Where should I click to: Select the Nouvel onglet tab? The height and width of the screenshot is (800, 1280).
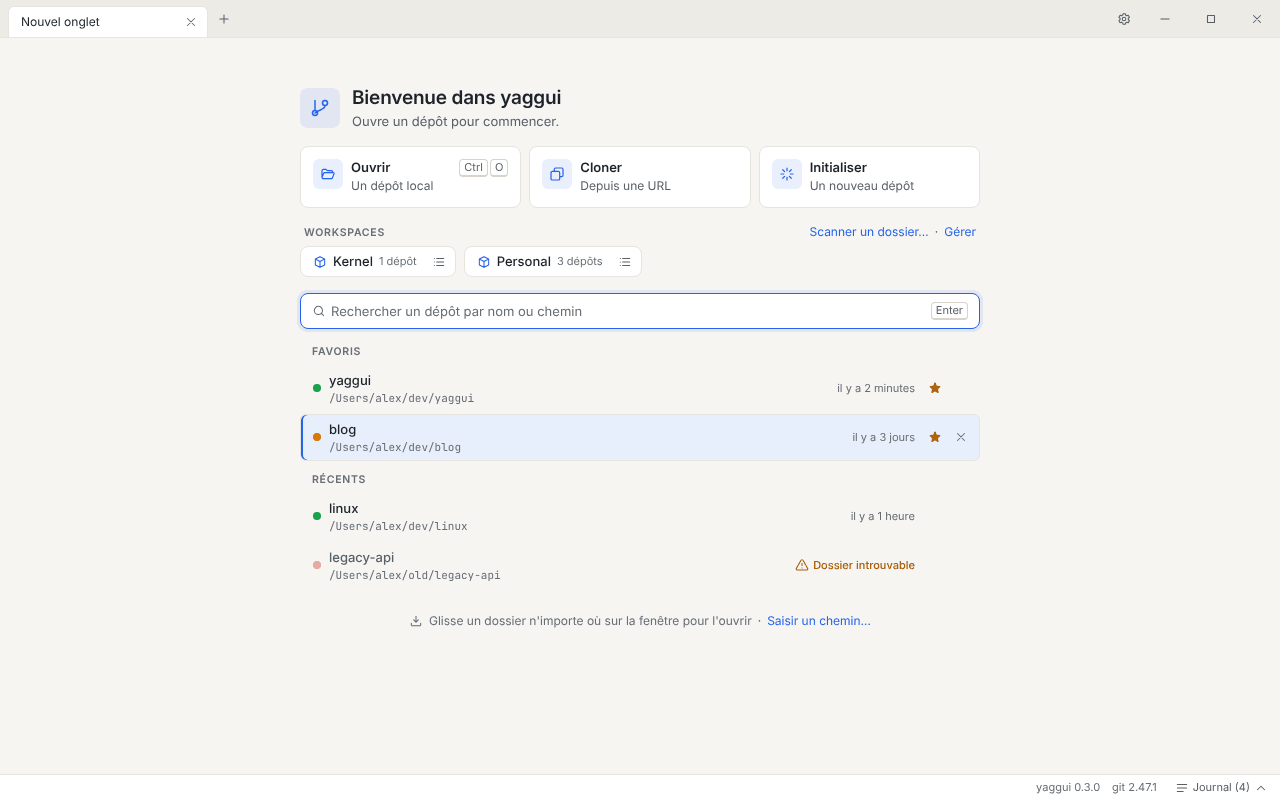pyautogui.click(x=108, y=22)
